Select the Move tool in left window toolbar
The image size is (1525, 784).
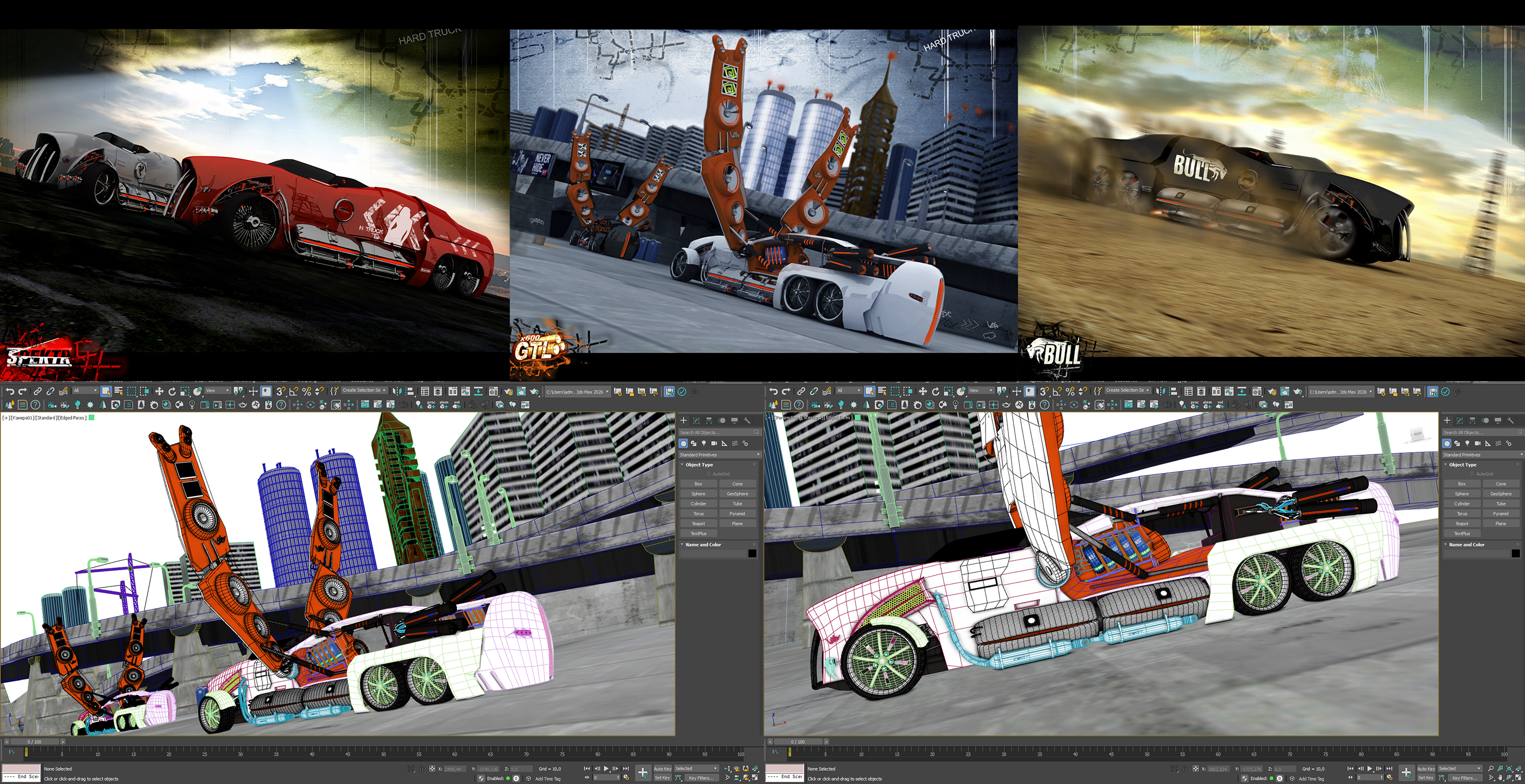158,391
